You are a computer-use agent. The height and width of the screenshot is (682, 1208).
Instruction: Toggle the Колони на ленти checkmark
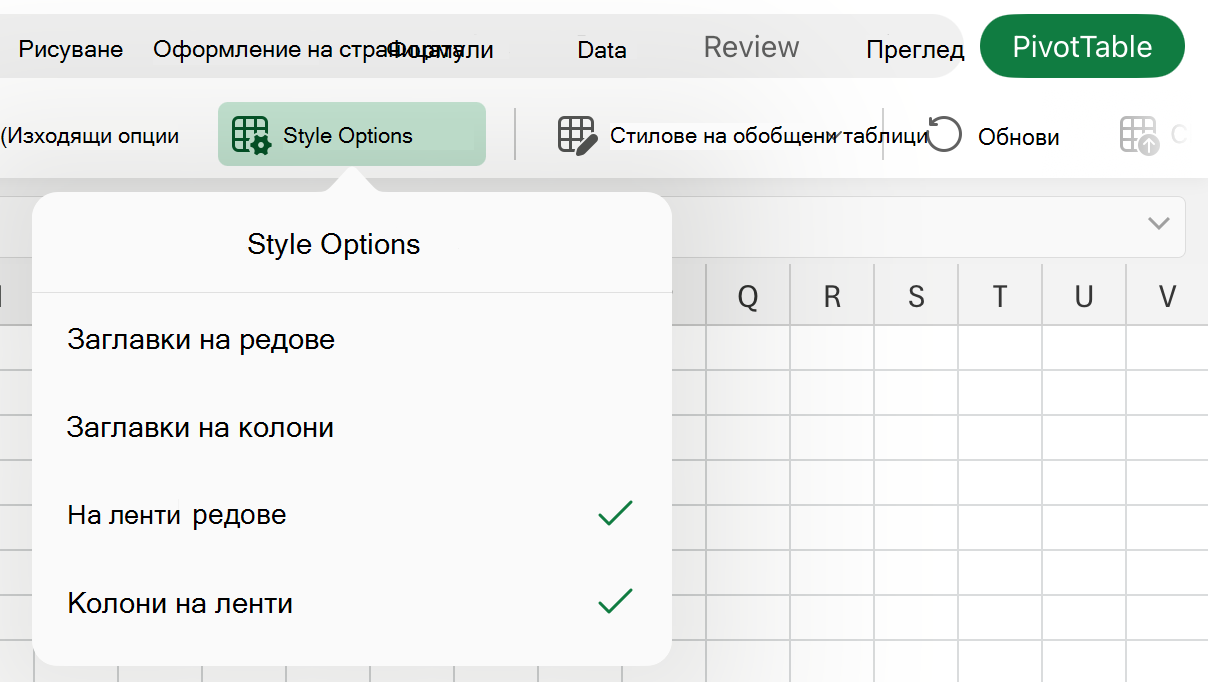tap(615, 602)
